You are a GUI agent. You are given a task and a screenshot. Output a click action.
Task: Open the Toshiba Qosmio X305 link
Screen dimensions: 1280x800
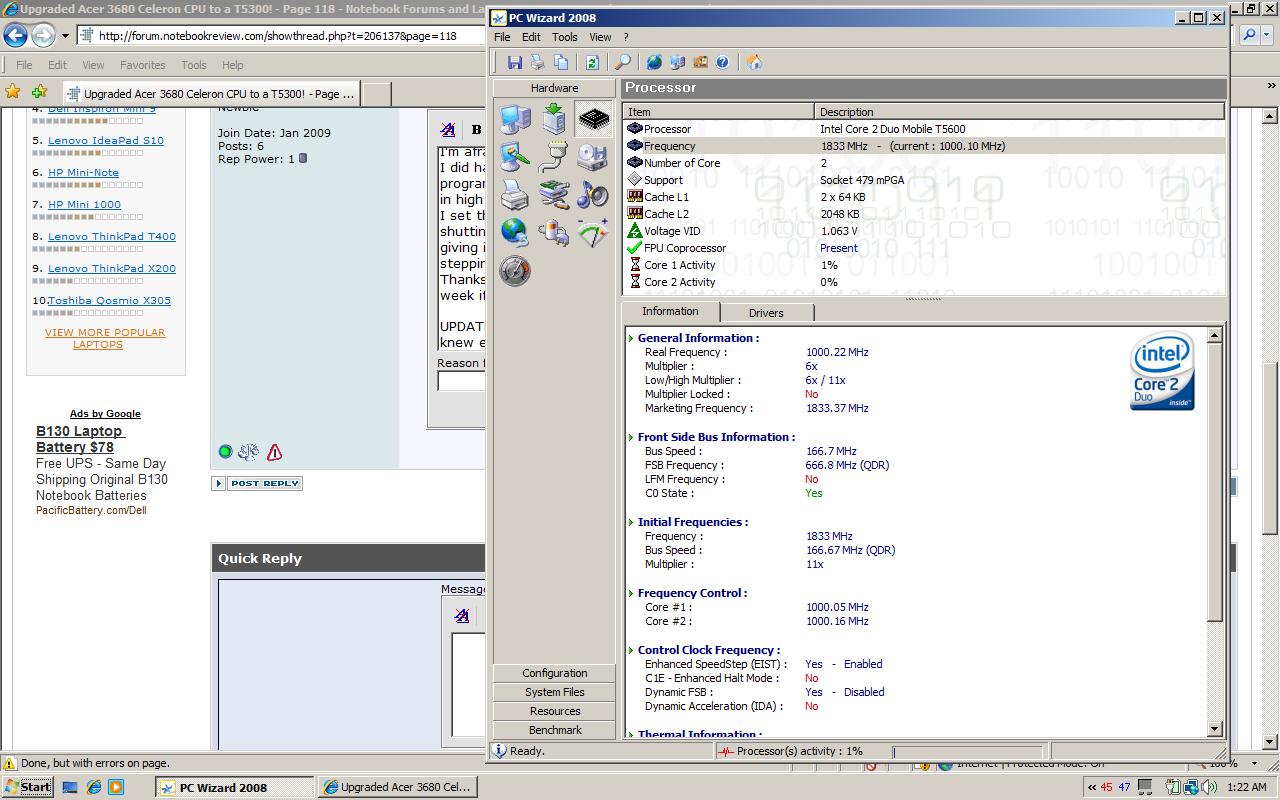tap(109, 300)
